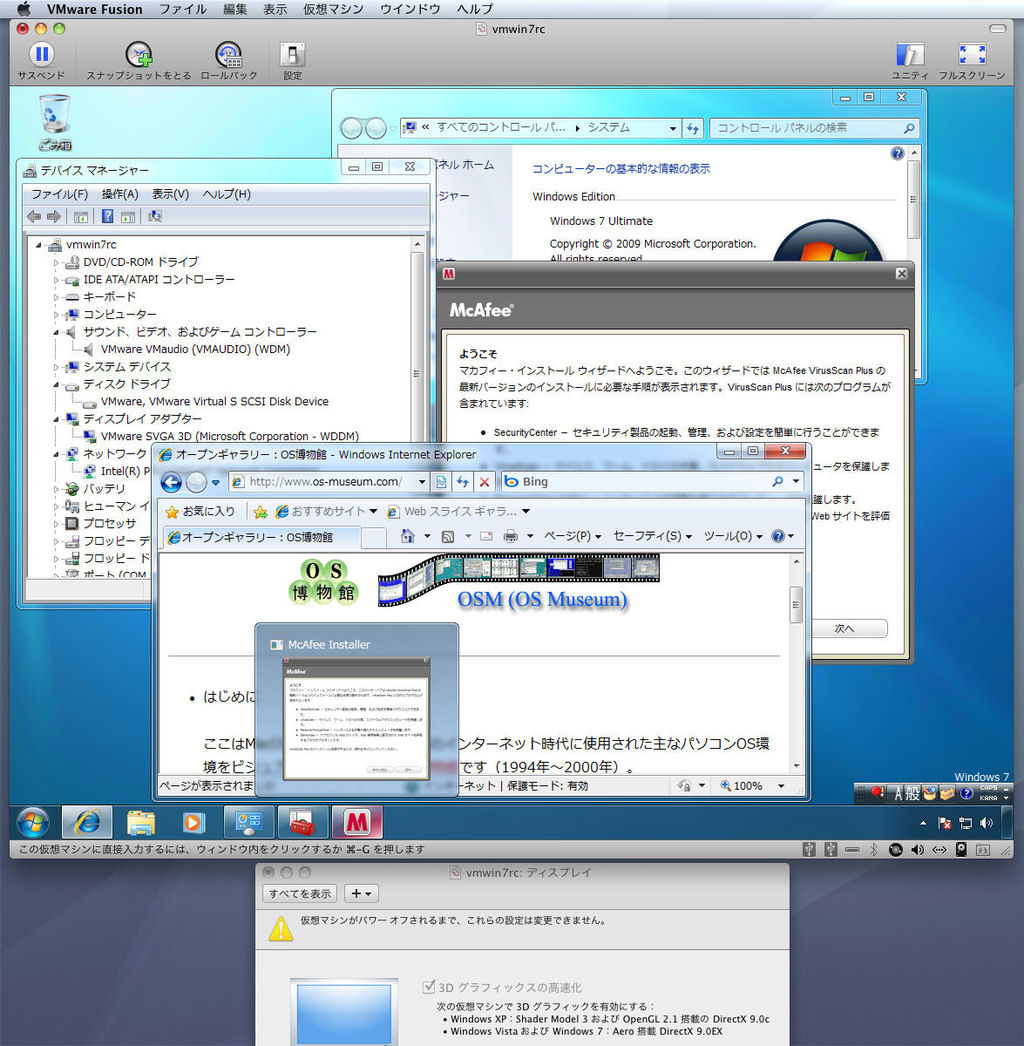1024x1046 pixels.
Task: Open 仮想マシン menu in Mac menu bar
Action: 333,9
